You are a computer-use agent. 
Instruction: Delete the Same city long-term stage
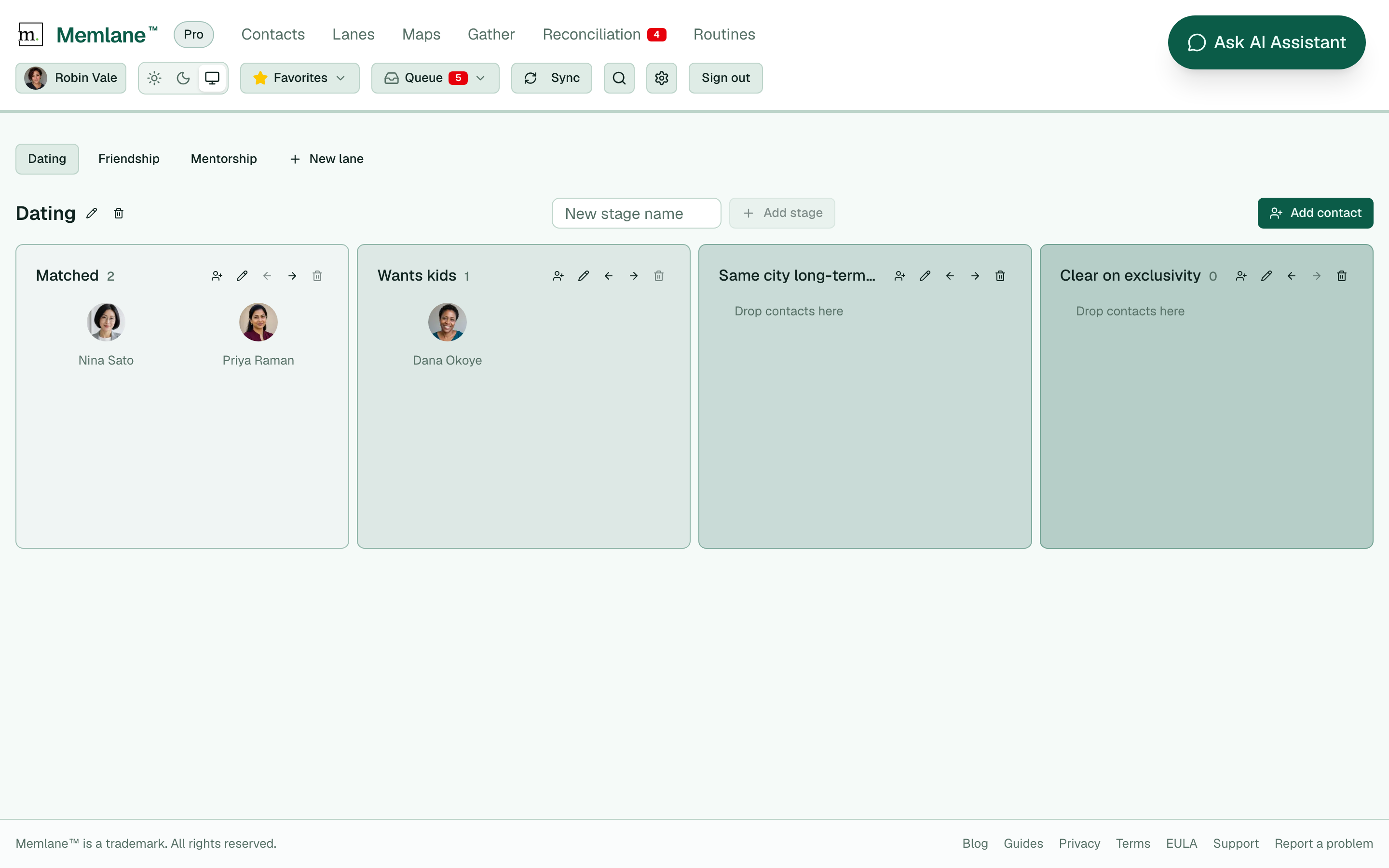click(1000, 276)
